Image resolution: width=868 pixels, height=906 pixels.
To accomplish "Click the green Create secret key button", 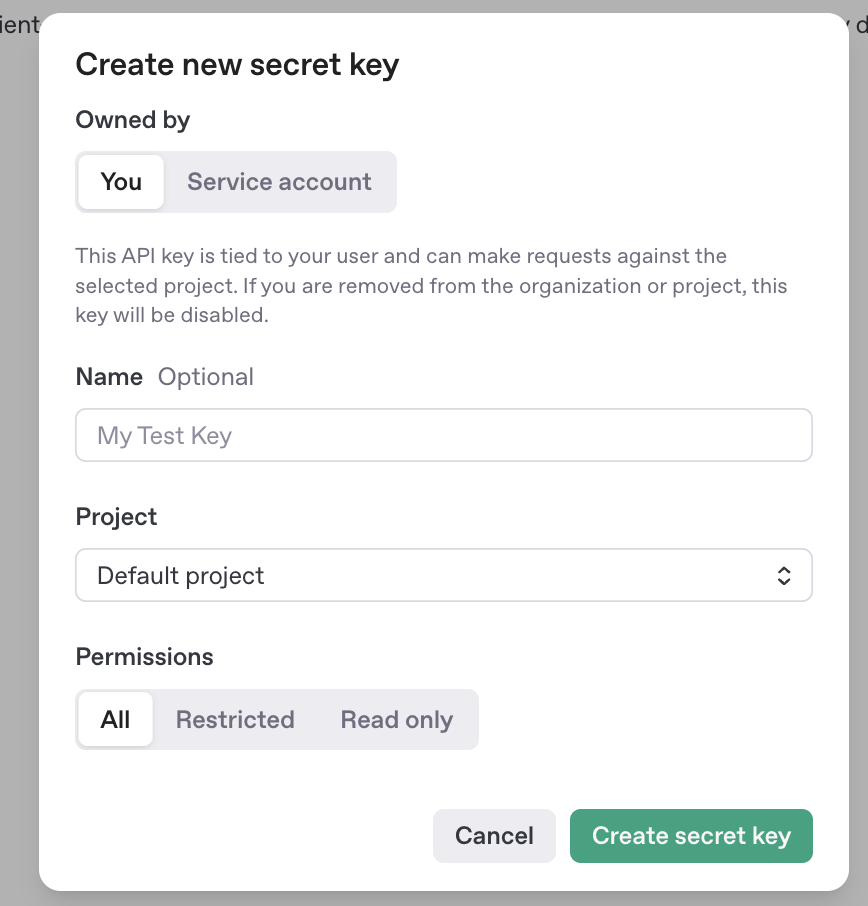I will [x=691, y=836].
